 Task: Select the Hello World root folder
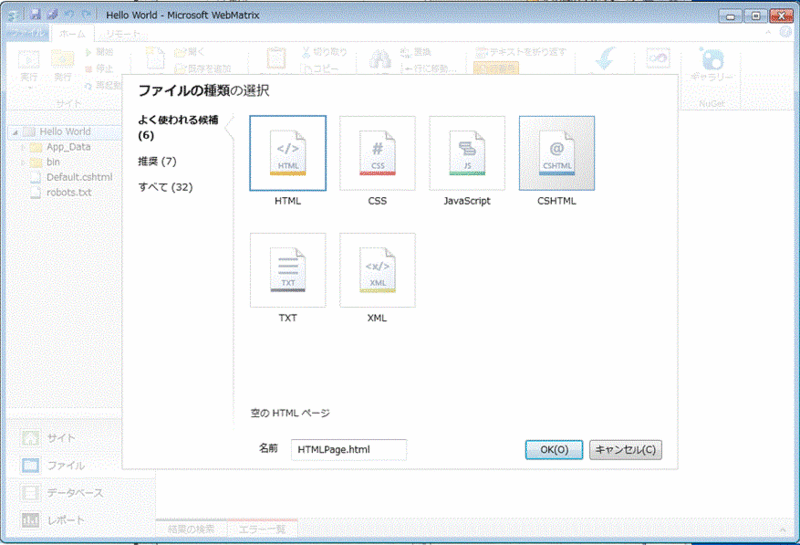point(65,132)
